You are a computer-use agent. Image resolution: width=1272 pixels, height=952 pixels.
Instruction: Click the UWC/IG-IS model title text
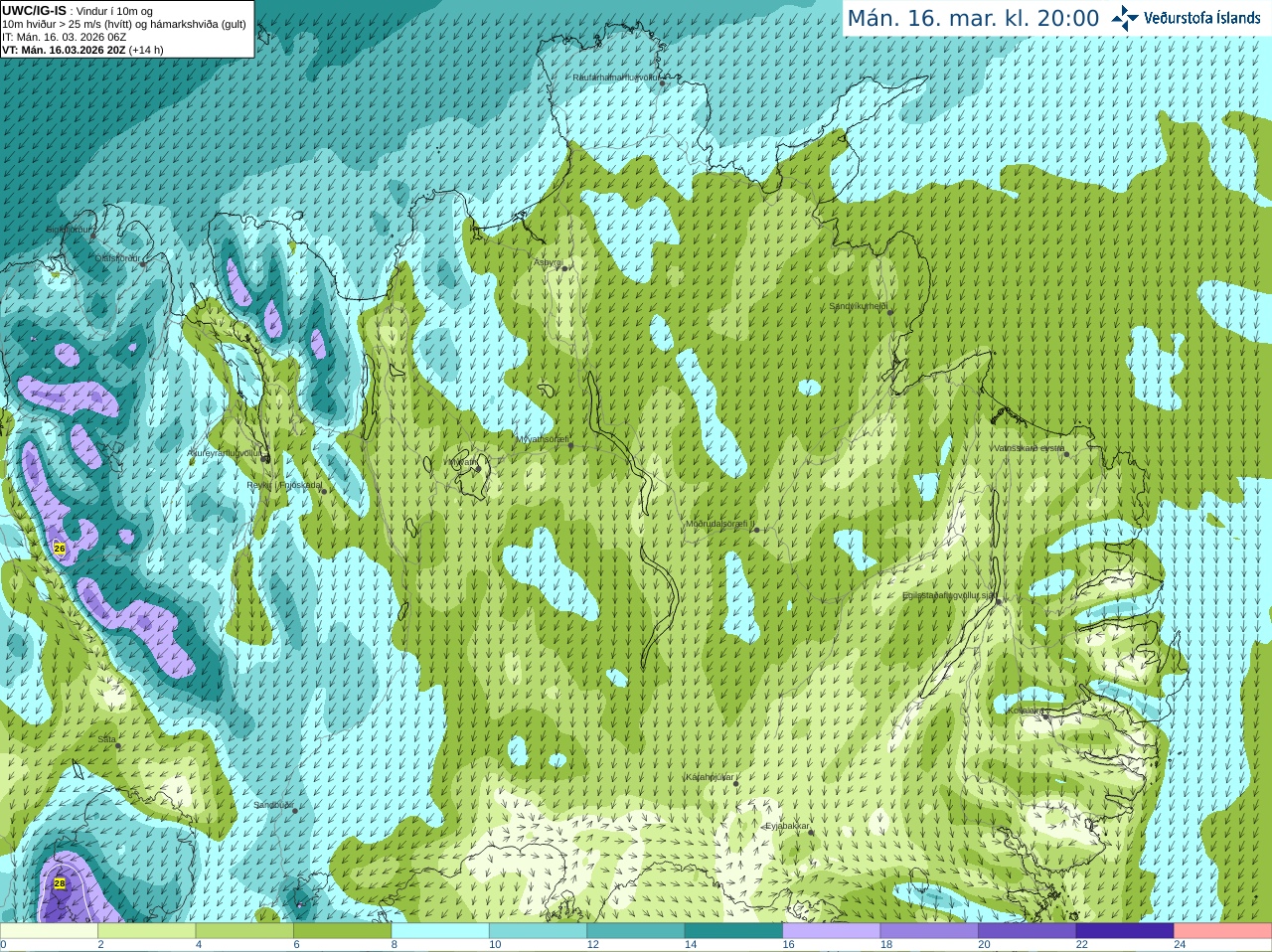(x=34, y=11)
